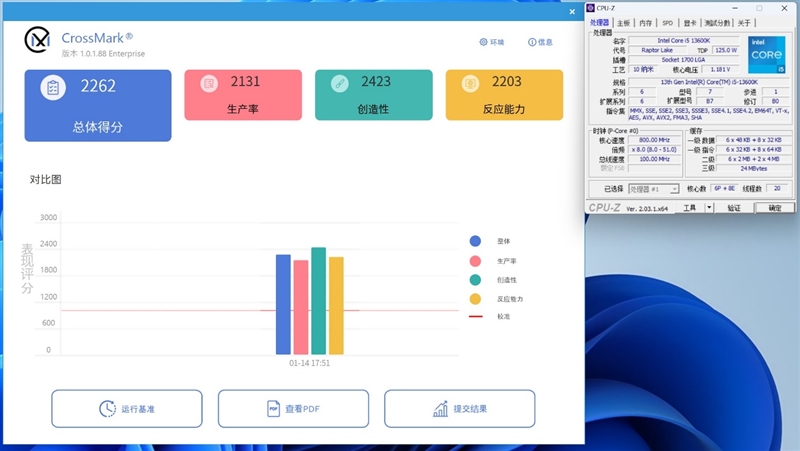Toggle the blue 整体 legend swatch
Image resolution: width=800 pixels, height=451 pixels.
coord(475,241)
